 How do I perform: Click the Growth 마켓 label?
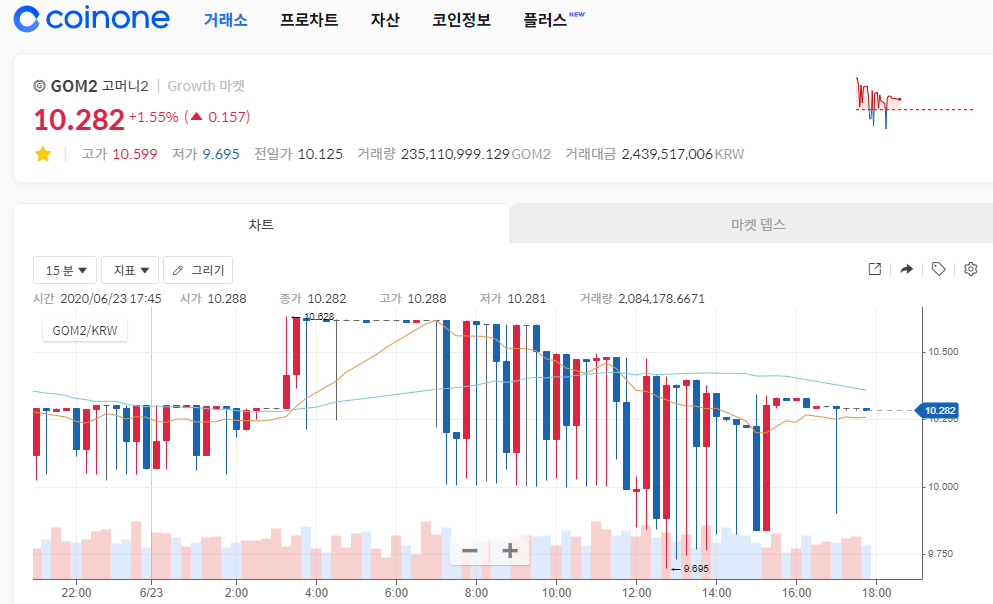[206, 85]
